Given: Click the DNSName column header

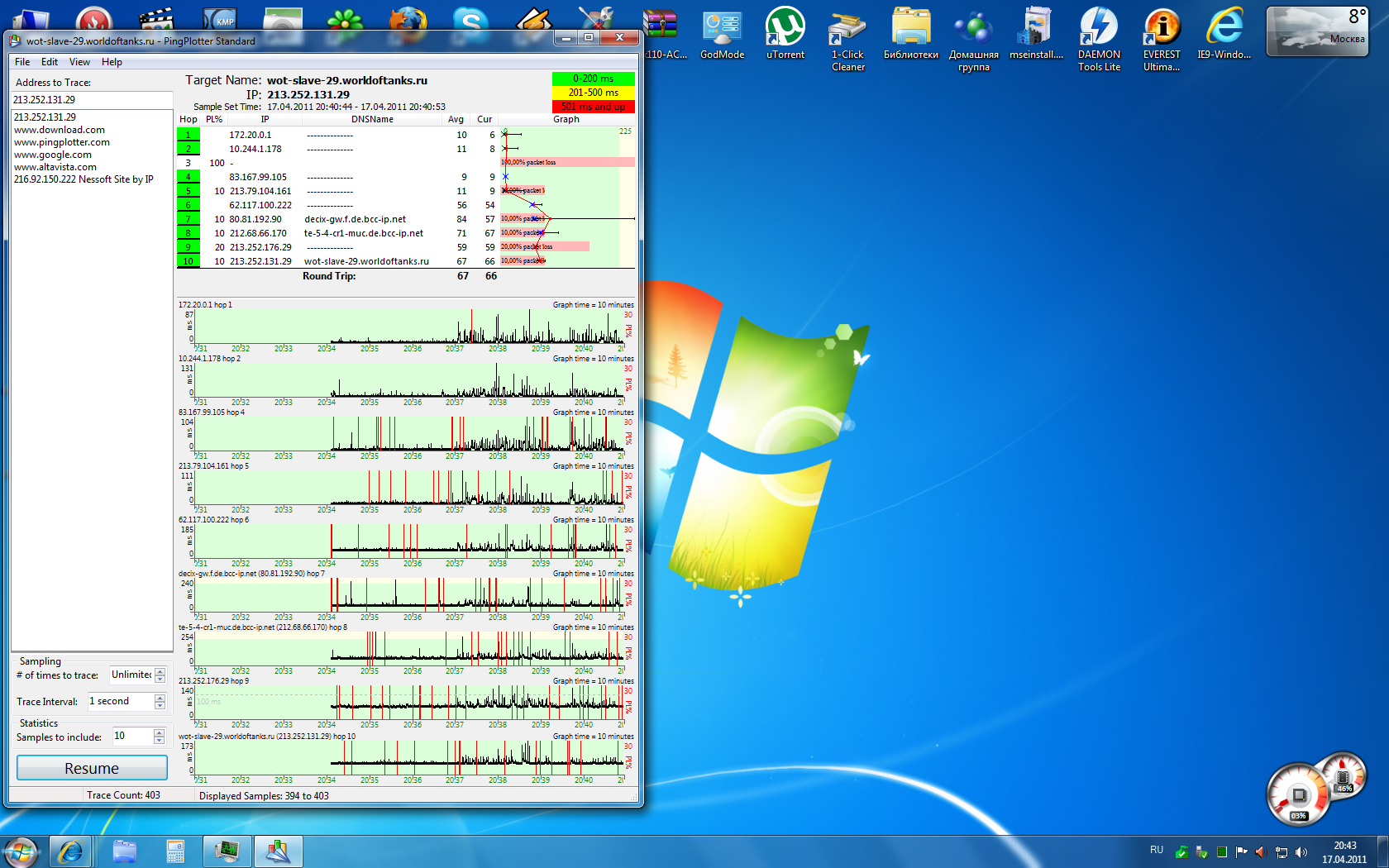Looking at the screenshot, I should 372,119.
